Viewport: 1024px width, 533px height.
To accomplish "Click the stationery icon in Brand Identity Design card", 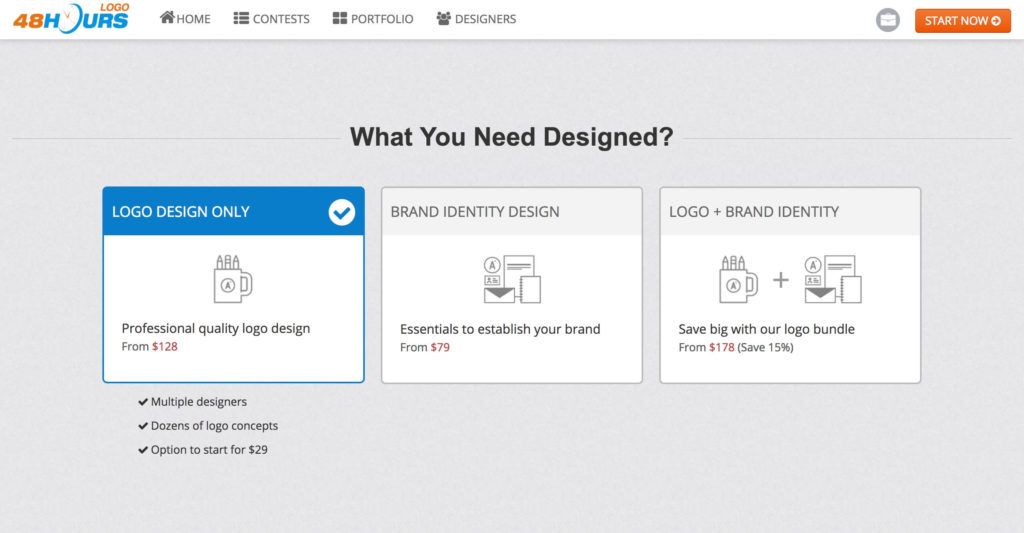I will tap(511, 279).
